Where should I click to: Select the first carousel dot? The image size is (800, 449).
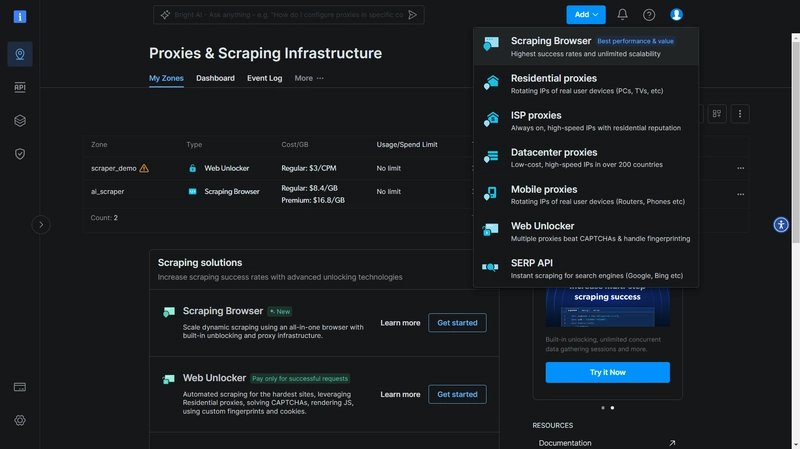[x=603, y=408]
